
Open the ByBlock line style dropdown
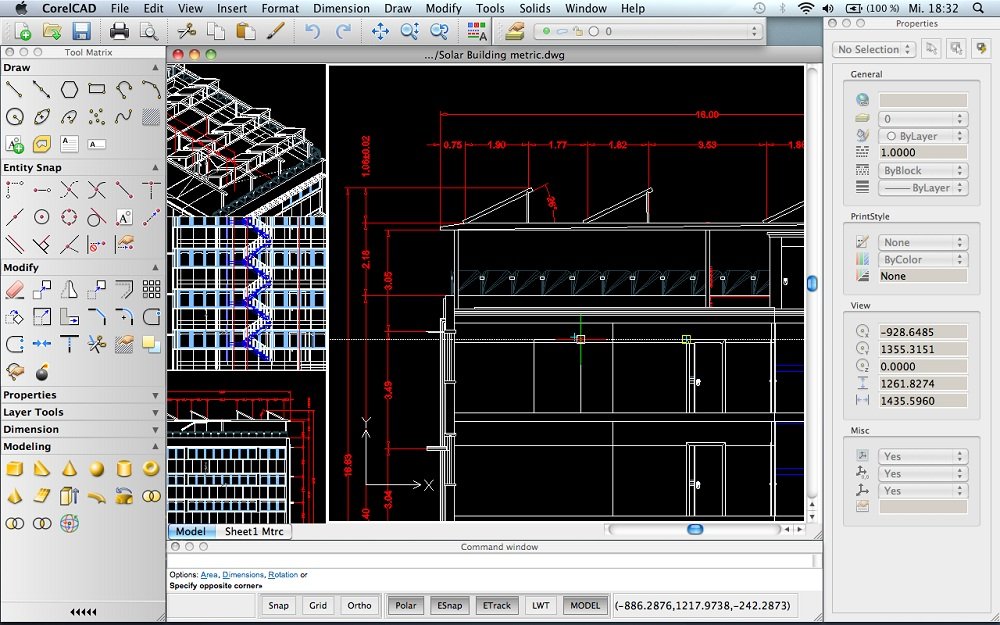coord(922,170)
